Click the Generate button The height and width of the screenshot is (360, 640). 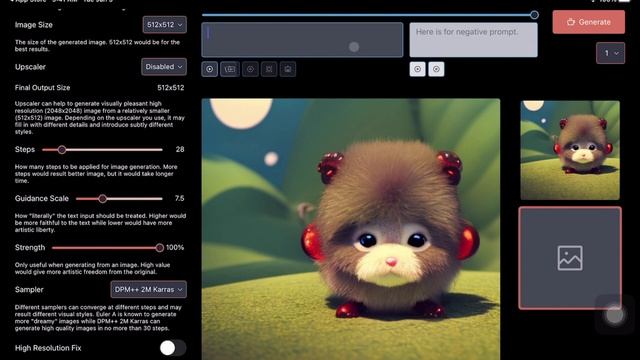click(589, 22)
